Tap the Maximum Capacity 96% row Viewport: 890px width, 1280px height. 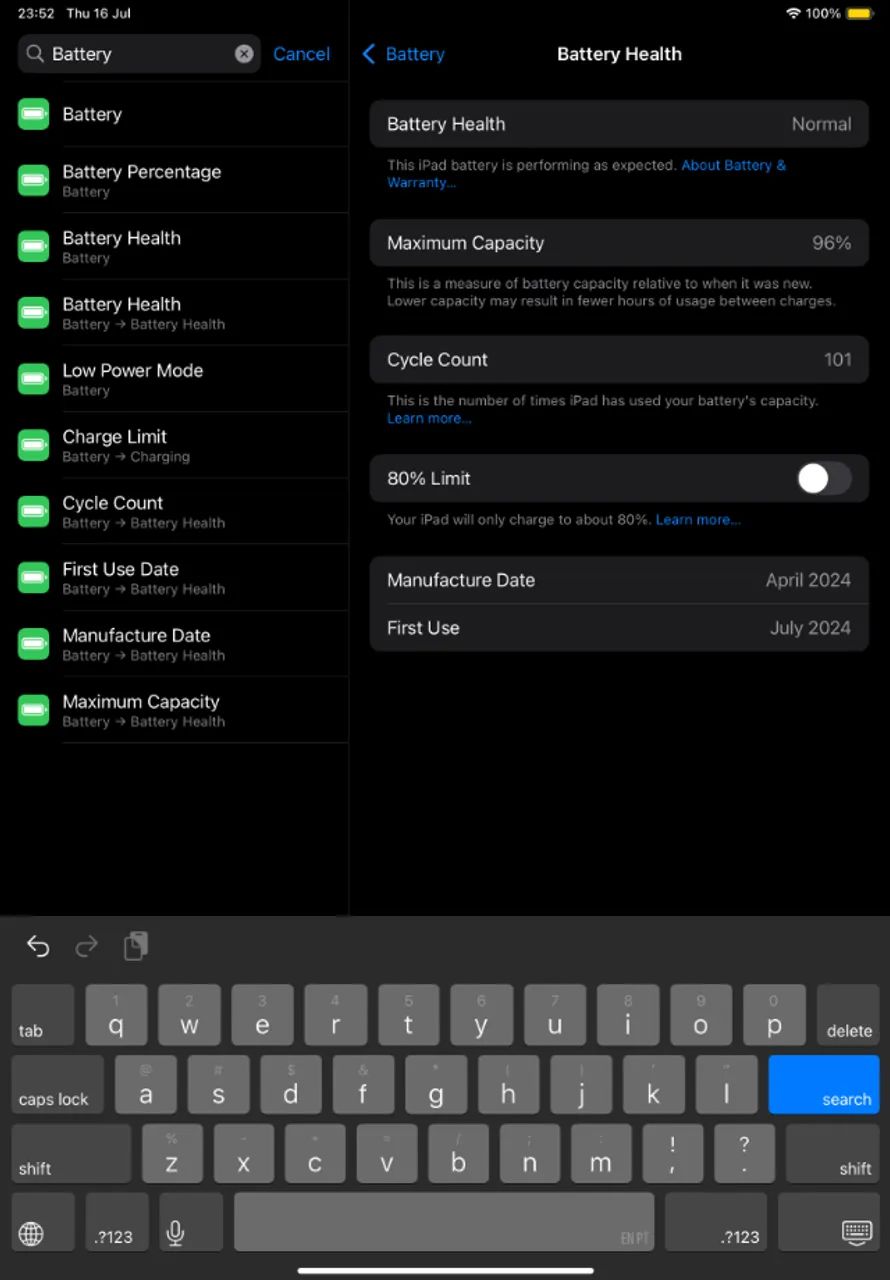619,243
